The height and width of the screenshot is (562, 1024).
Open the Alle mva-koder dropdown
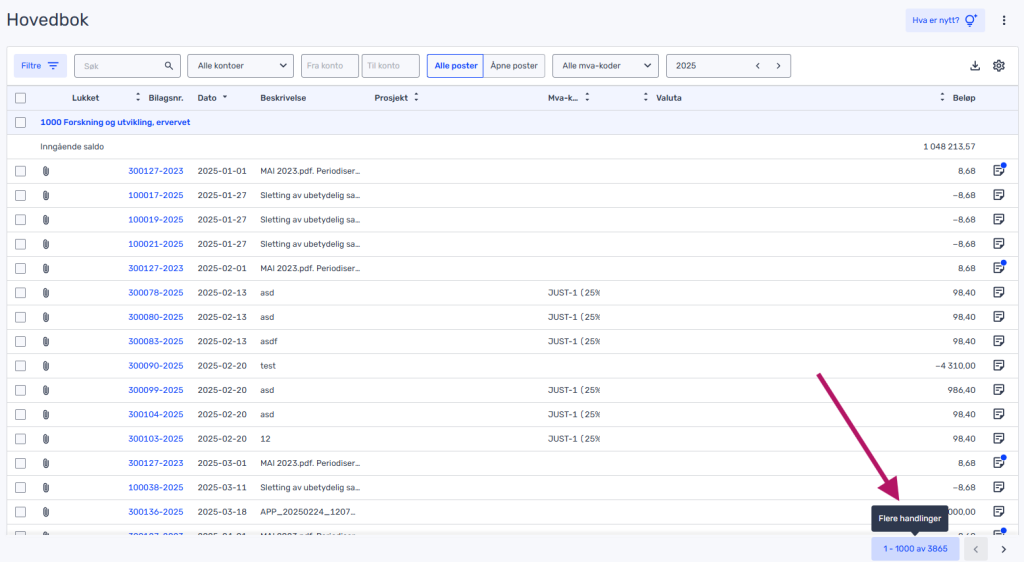[x=605, y=66]
